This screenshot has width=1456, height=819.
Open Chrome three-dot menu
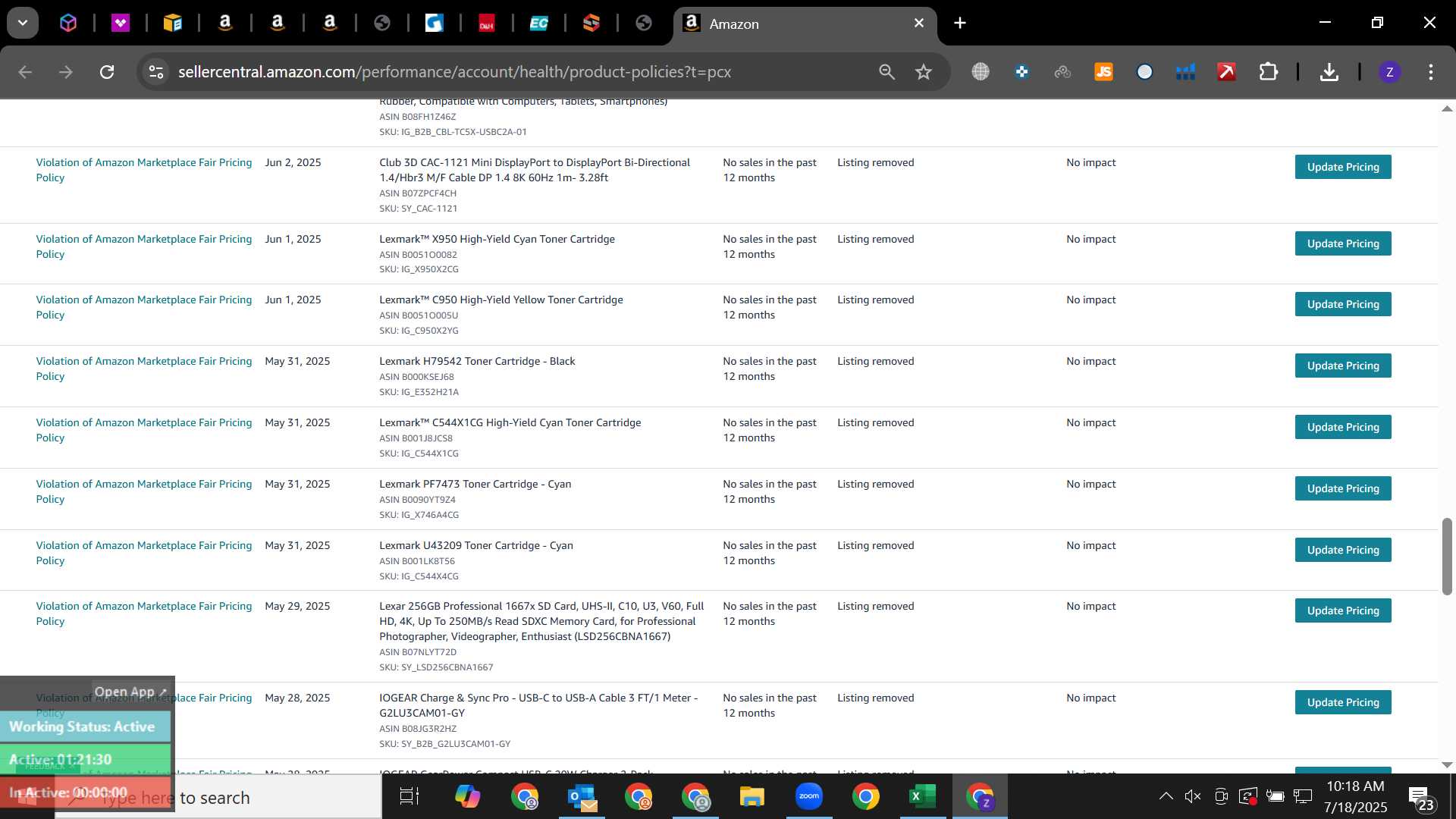click(x=1430, y=71)
